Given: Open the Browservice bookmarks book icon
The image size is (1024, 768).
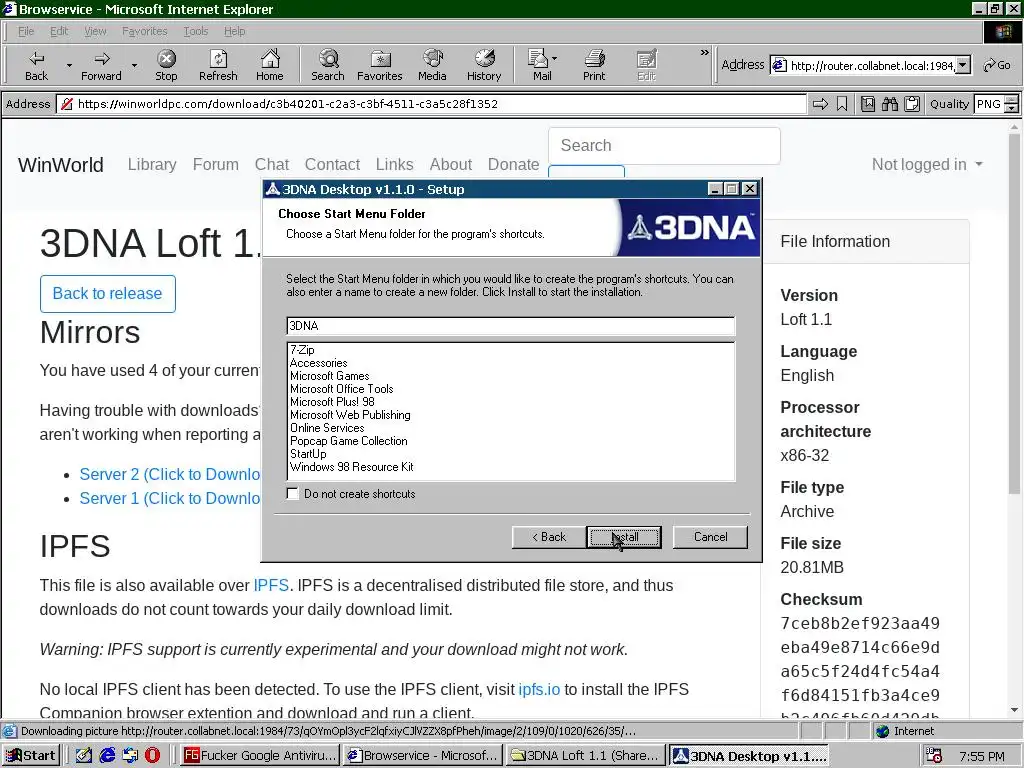Looking at the screenshot, I should click(868, 104).
